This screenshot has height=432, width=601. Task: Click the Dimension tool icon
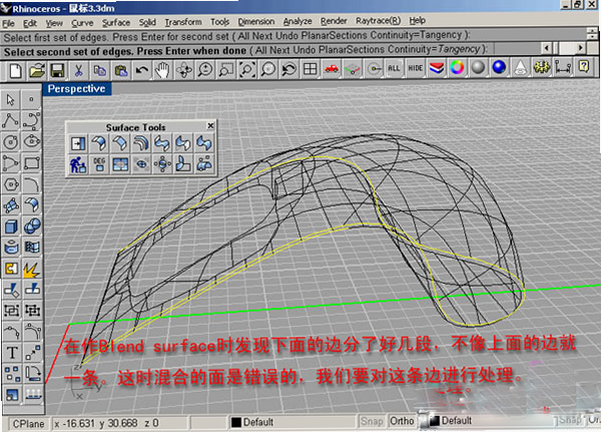[x=563, y=67]
